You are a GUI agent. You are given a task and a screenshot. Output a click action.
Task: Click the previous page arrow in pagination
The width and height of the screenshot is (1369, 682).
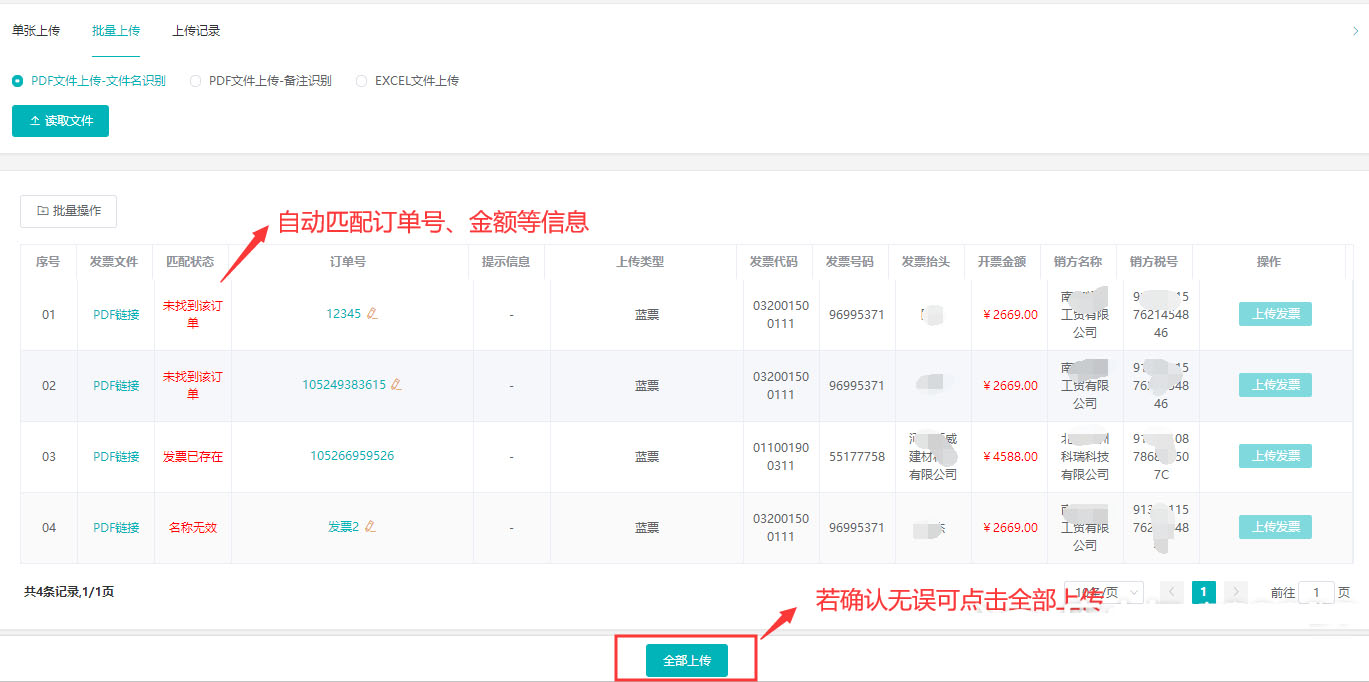point(1170,591)
